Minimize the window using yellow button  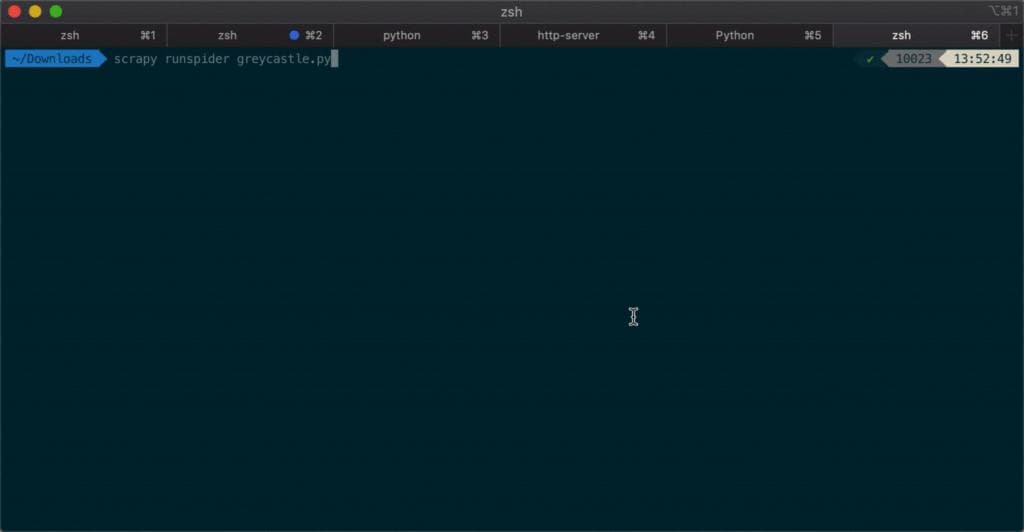(35, 11)
